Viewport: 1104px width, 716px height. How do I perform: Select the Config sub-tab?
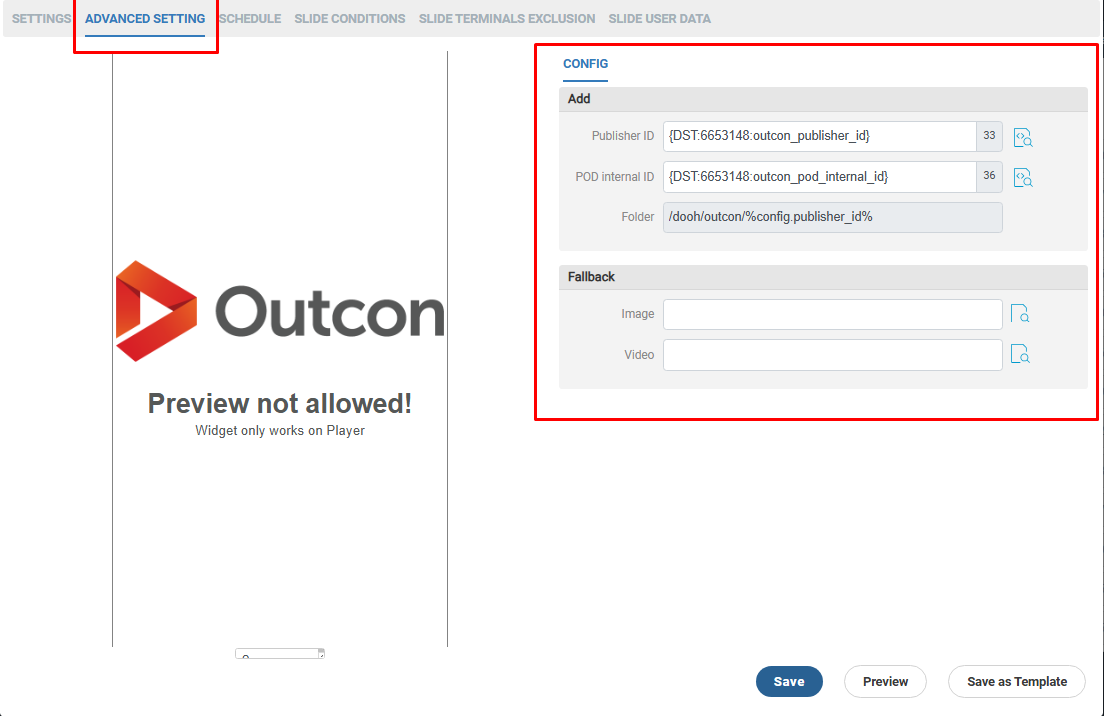(x=585, y=64)
